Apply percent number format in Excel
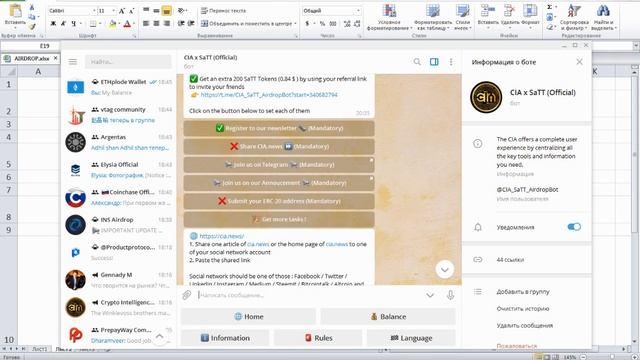This screenshot has width=640, height=360. pos(322,24)
